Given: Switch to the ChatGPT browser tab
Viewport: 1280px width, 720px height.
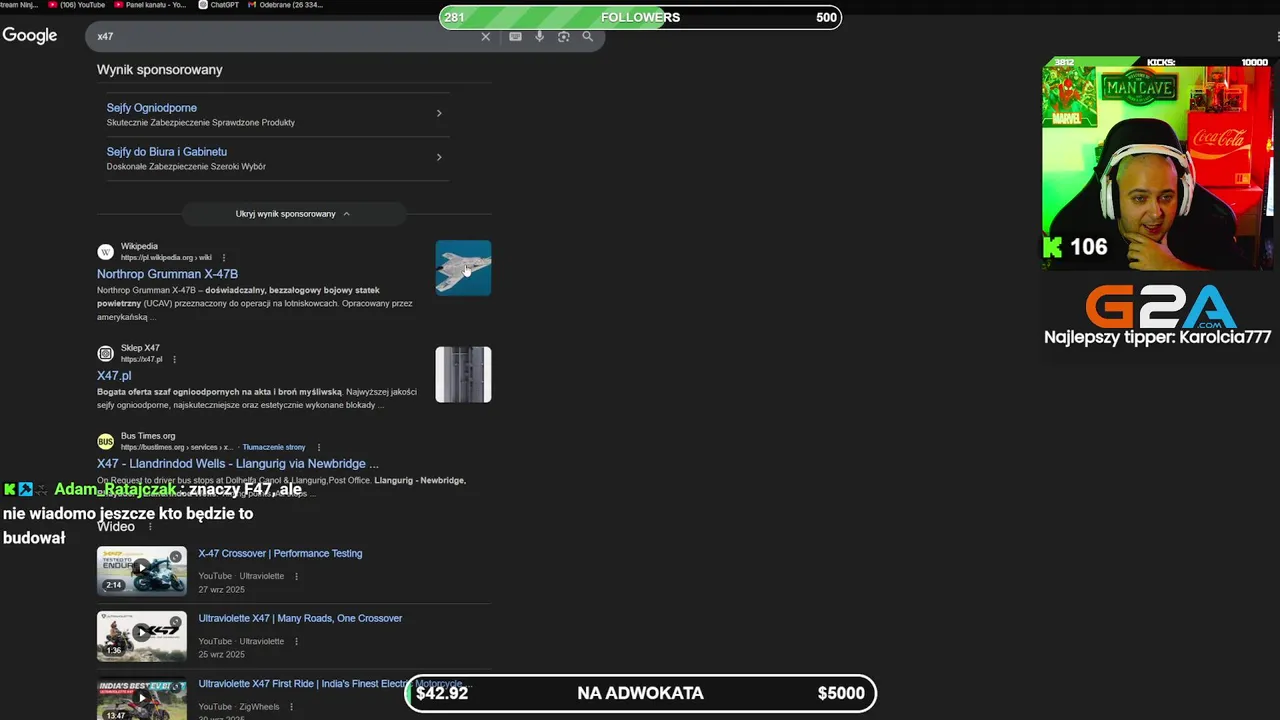Looking at the screenshot, I should coord(218,5).
